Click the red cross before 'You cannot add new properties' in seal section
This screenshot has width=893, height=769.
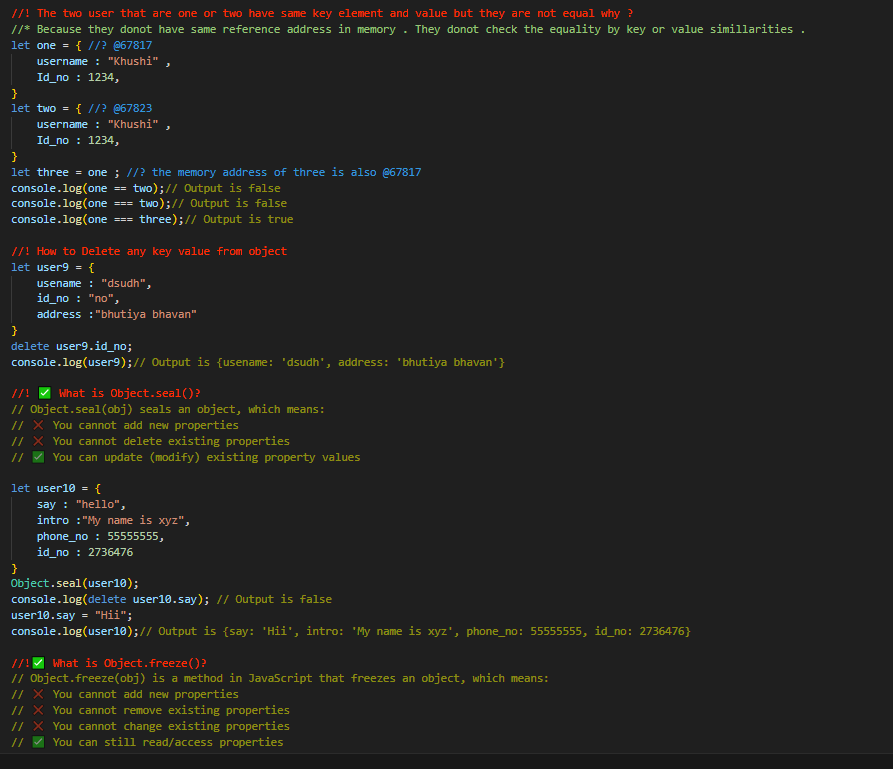coord(38,426)
